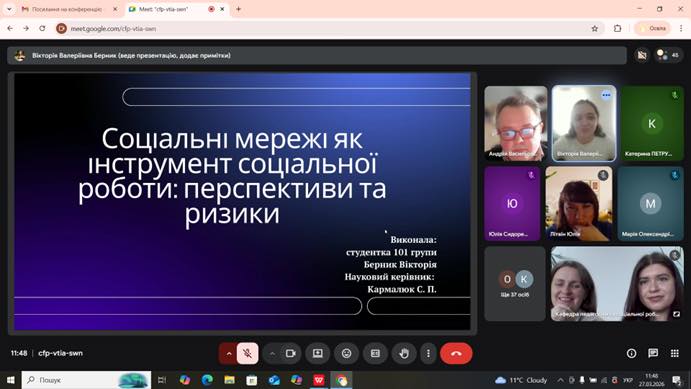Image resolution: width=691 pixels, height=389 pixels.
Task: Open the Chrome three-dot menu
Action: pyautogui.click(x=681, y=28)
